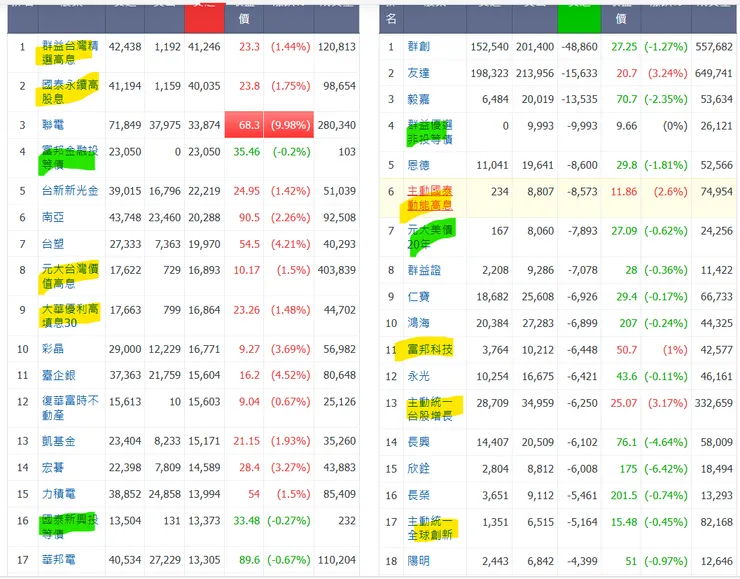Select the 280,340 volume cell
The image size is (740, 579).
(x=336, y=125)
